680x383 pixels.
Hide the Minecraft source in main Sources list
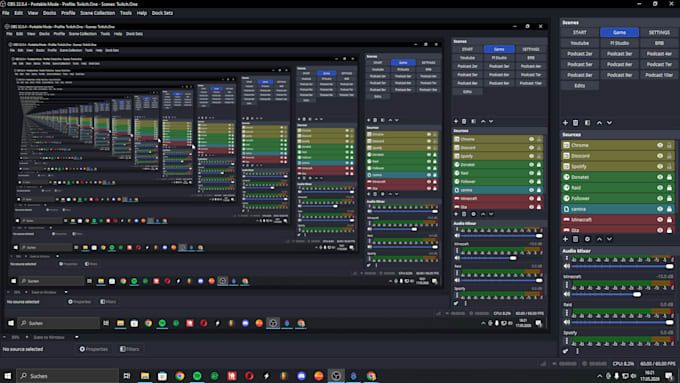660,219
